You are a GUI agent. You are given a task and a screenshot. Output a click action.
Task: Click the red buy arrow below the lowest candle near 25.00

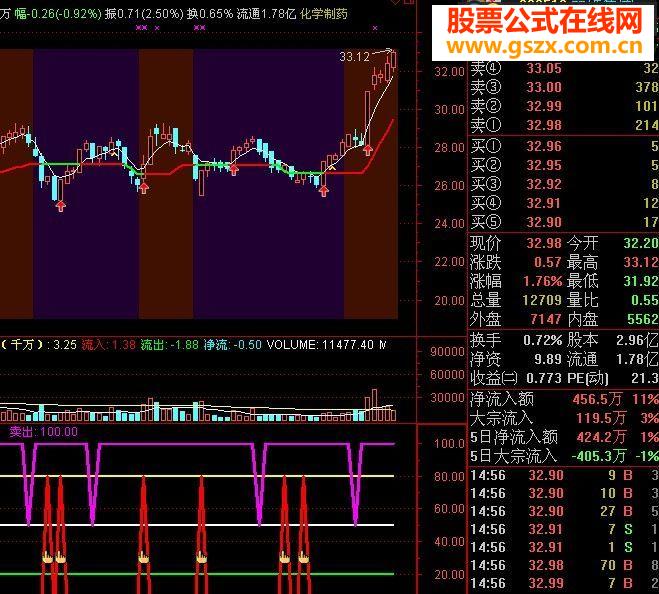[x=61, y=206]
